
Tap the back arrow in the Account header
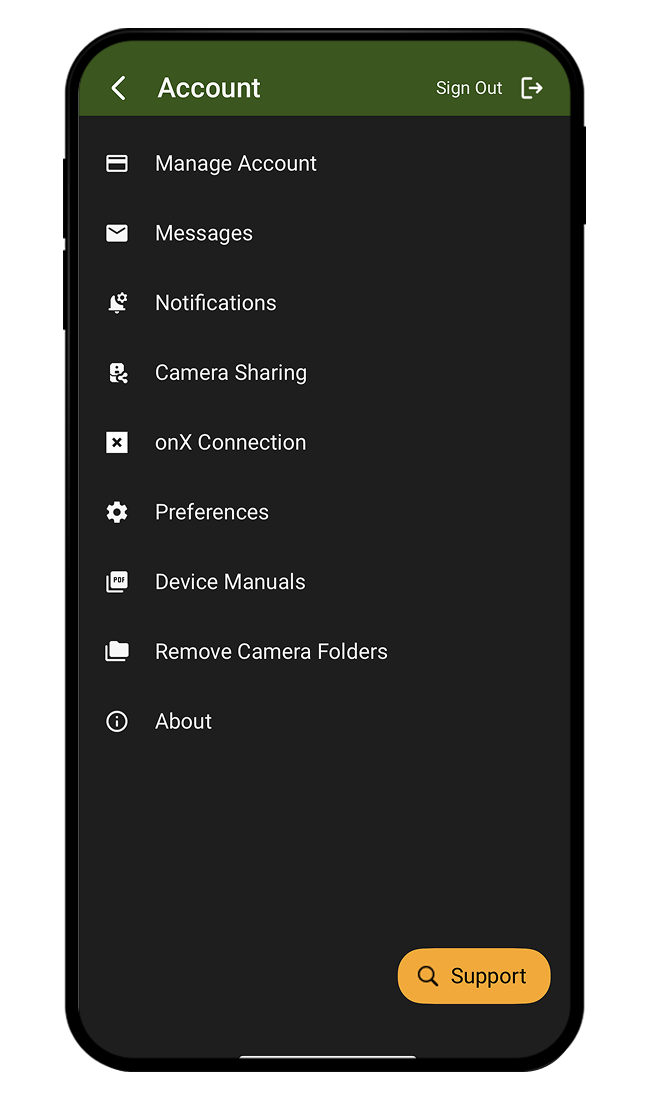coord(119,88)
